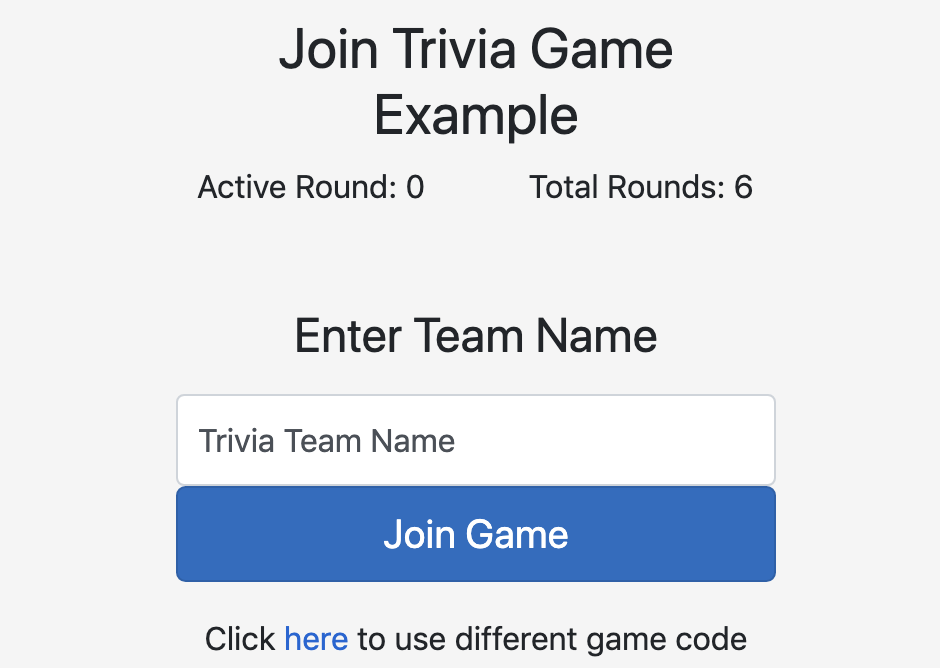Click the words 'Active Round' in the status row

pyautogui.click(x=297, y=187)
